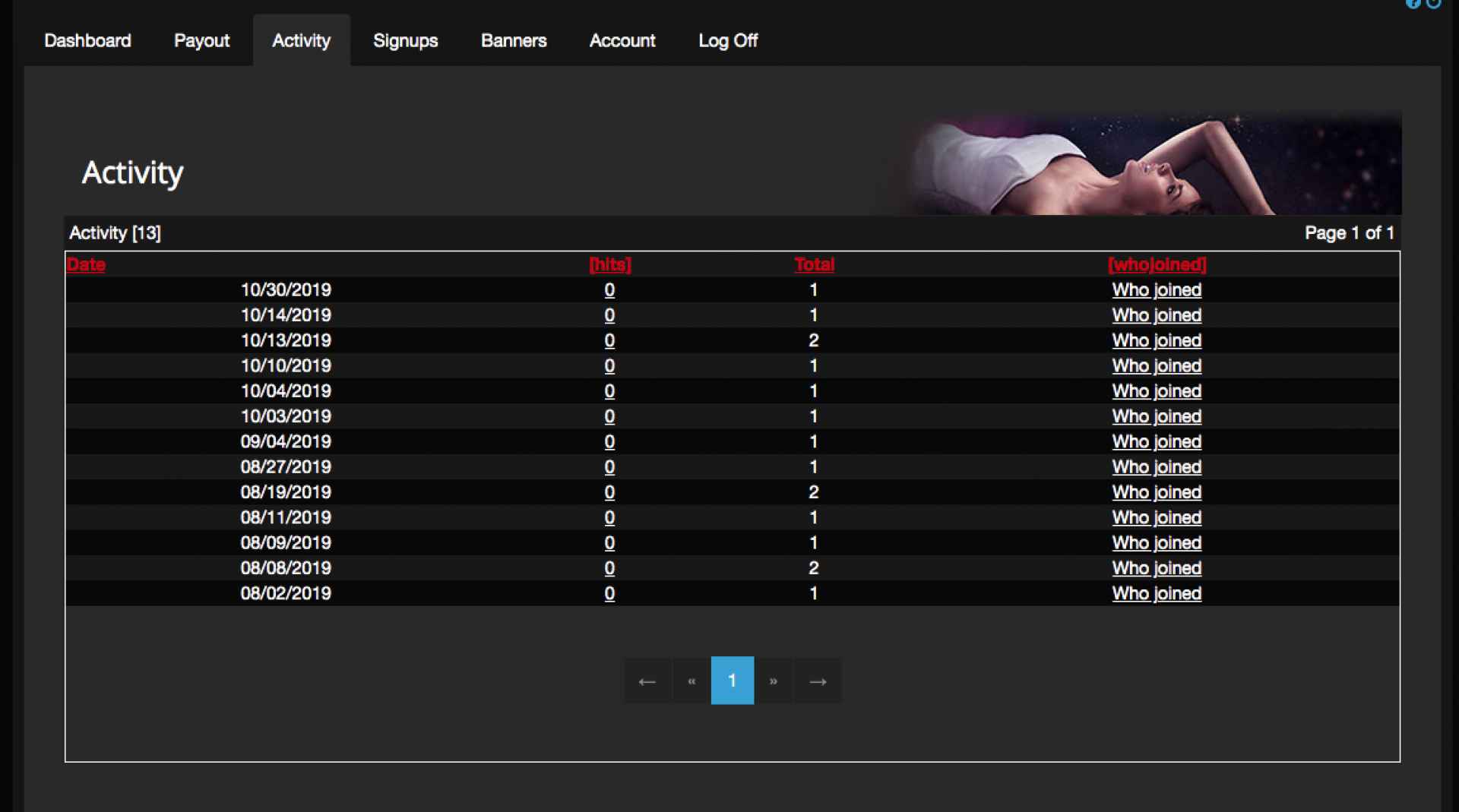Select the date 10/30/2019 cell

click(286, 289)
